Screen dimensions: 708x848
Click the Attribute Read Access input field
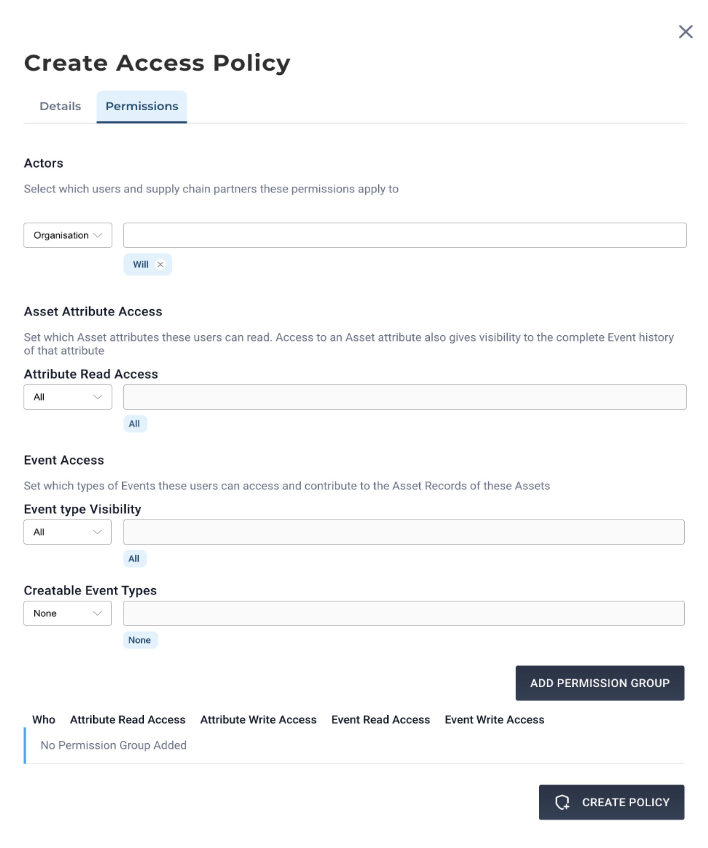[x=405, y=397]
